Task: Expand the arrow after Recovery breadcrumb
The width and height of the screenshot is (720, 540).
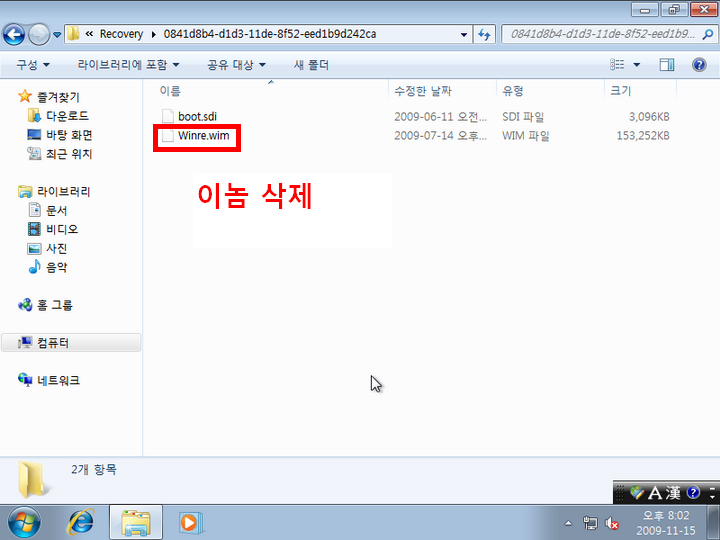Action: [153, 34]
